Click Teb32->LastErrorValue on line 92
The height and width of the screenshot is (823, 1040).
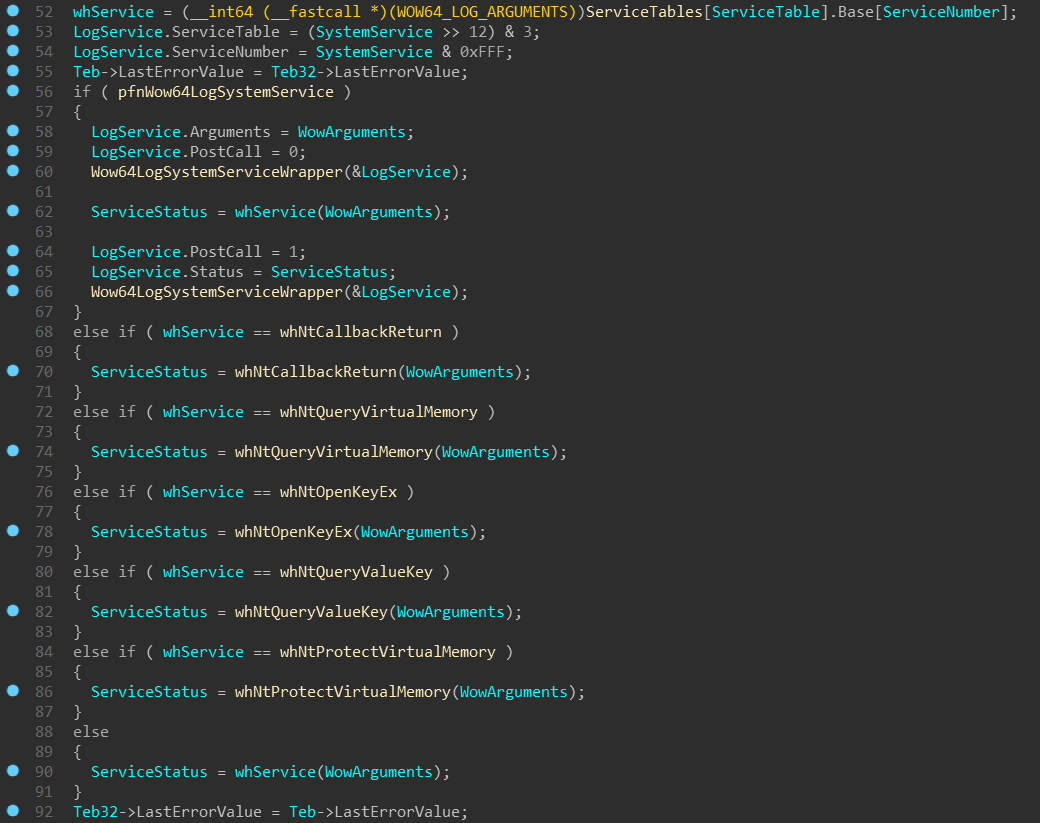click(x=167, y=812)
